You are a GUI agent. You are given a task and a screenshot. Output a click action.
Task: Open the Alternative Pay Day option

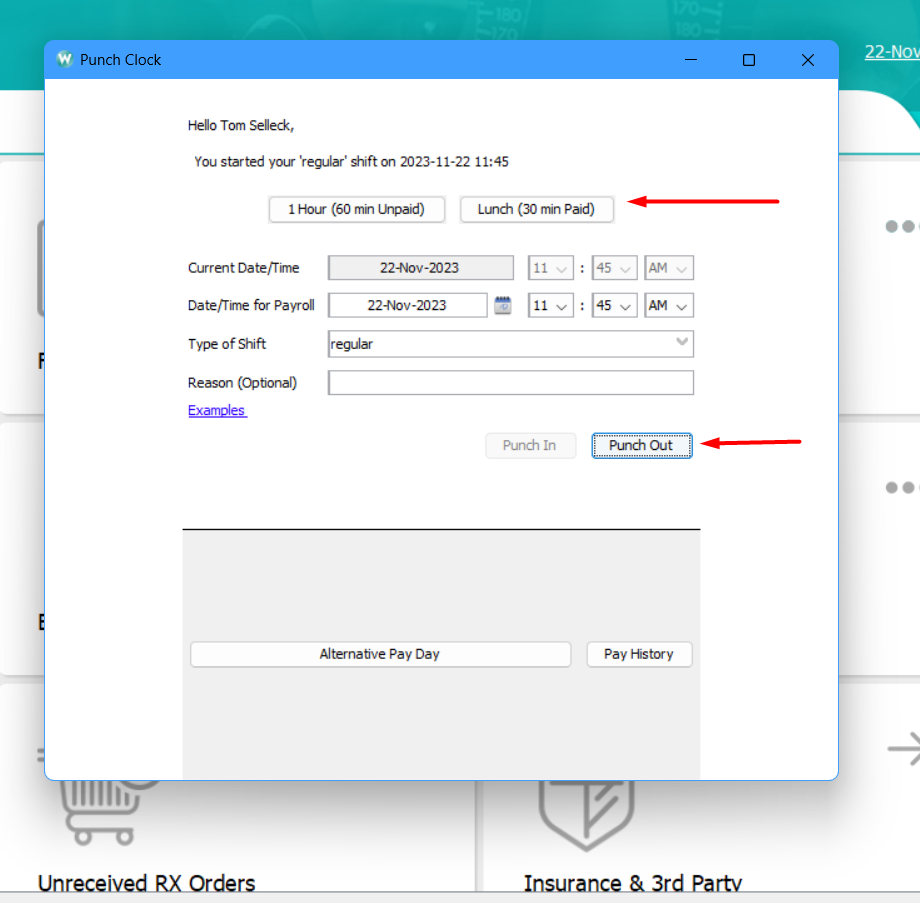click(x=380, y=654)
